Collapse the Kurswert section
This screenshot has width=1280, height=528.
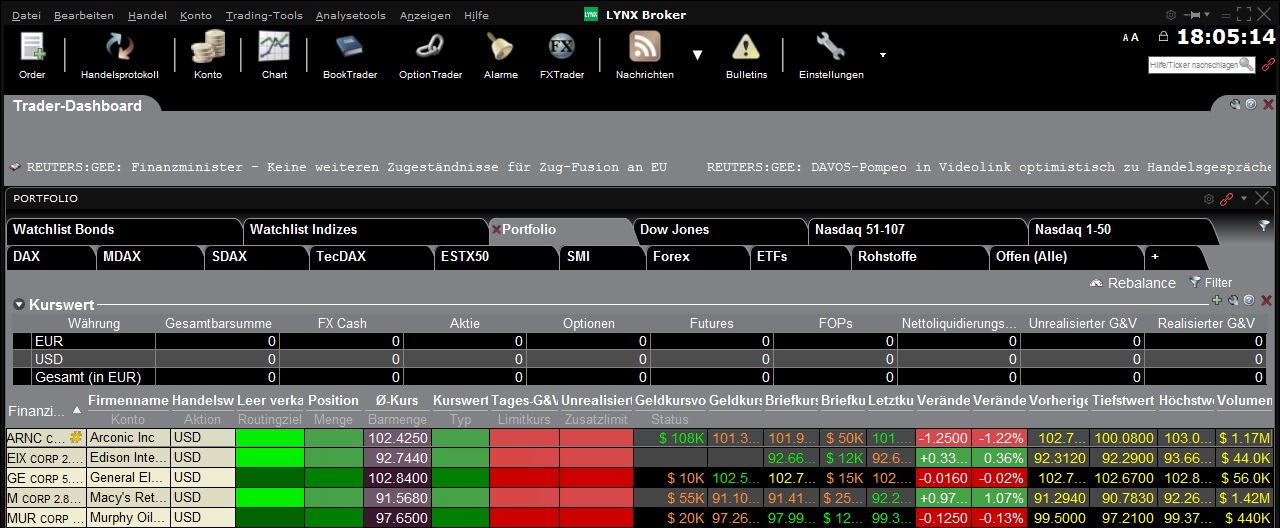pos(19,304)
